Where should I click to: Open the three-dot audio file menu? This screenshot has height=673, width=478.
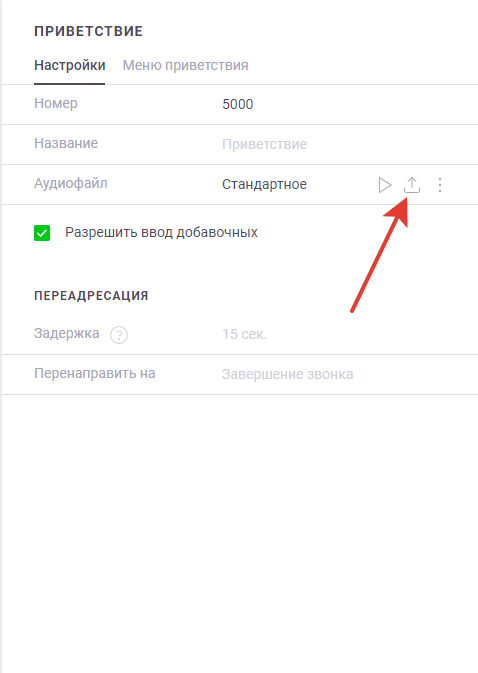440,185
